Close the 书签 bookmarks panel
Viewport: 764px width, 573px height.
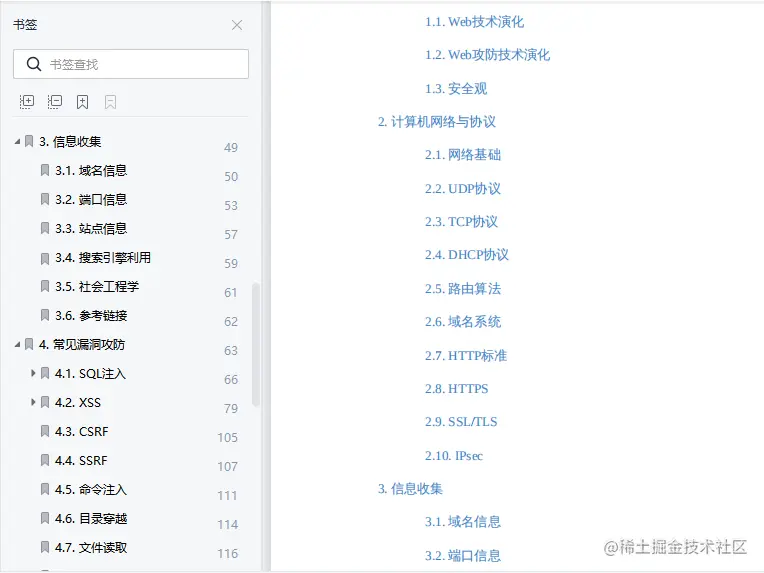point(237,25)
